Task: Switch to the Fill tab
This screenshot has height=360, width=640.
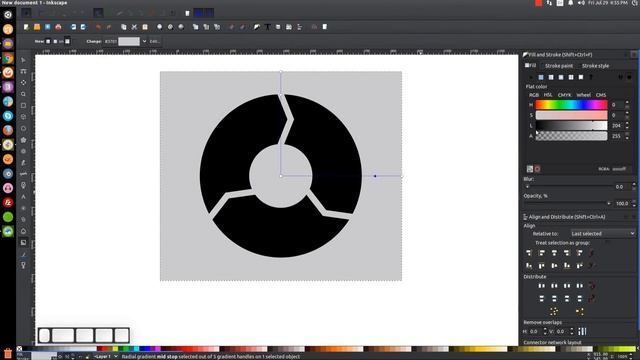Action: pyautogui.click(x=531, y=65)
